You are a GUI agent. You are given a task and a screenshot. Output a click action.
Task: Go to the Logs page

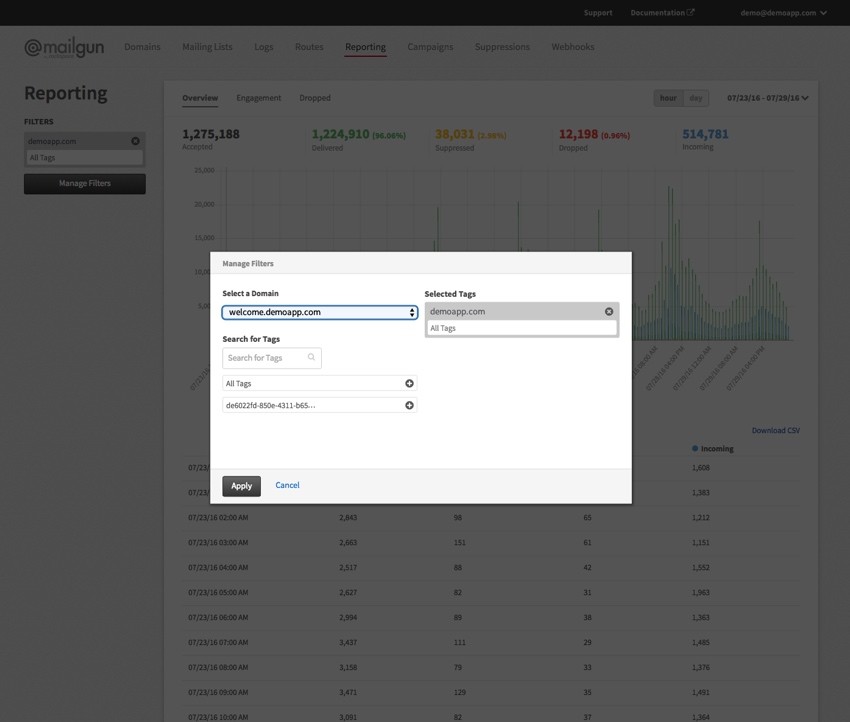(x=263, y=47)
